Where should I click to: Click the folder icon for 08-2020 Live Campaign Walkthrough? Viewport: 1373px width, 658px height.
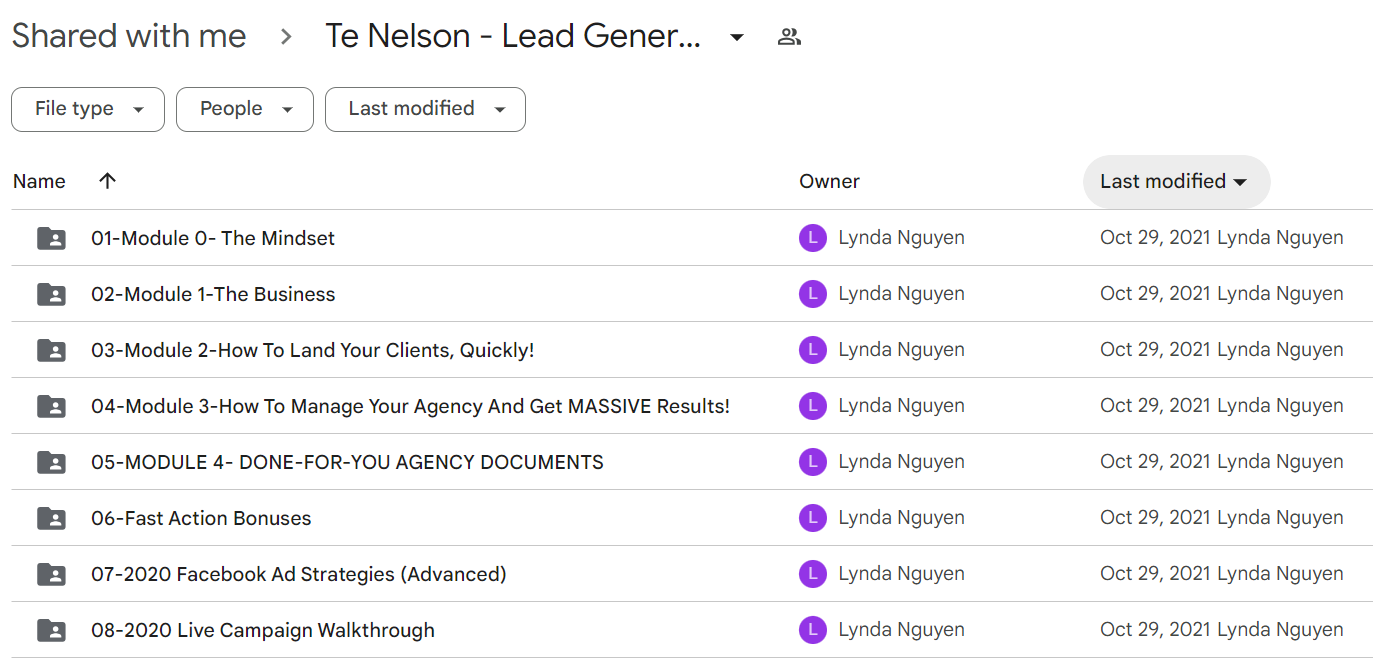click(x=51, y=630)
